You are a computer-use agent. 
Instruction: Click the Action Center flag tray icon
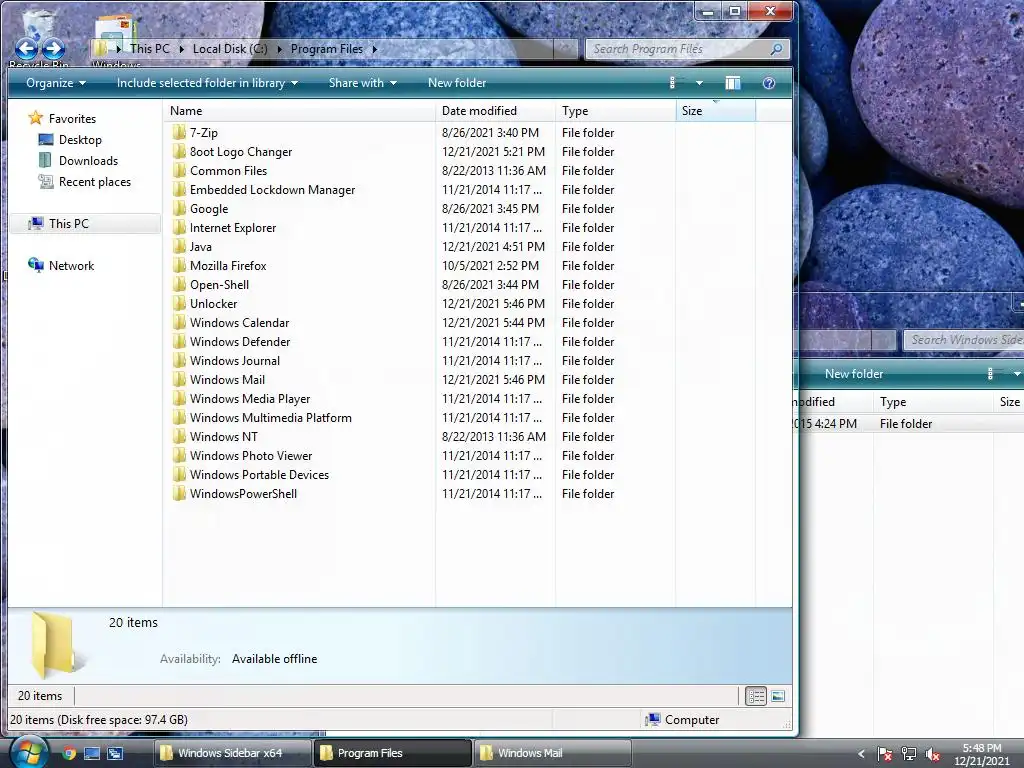coord(884,754)
